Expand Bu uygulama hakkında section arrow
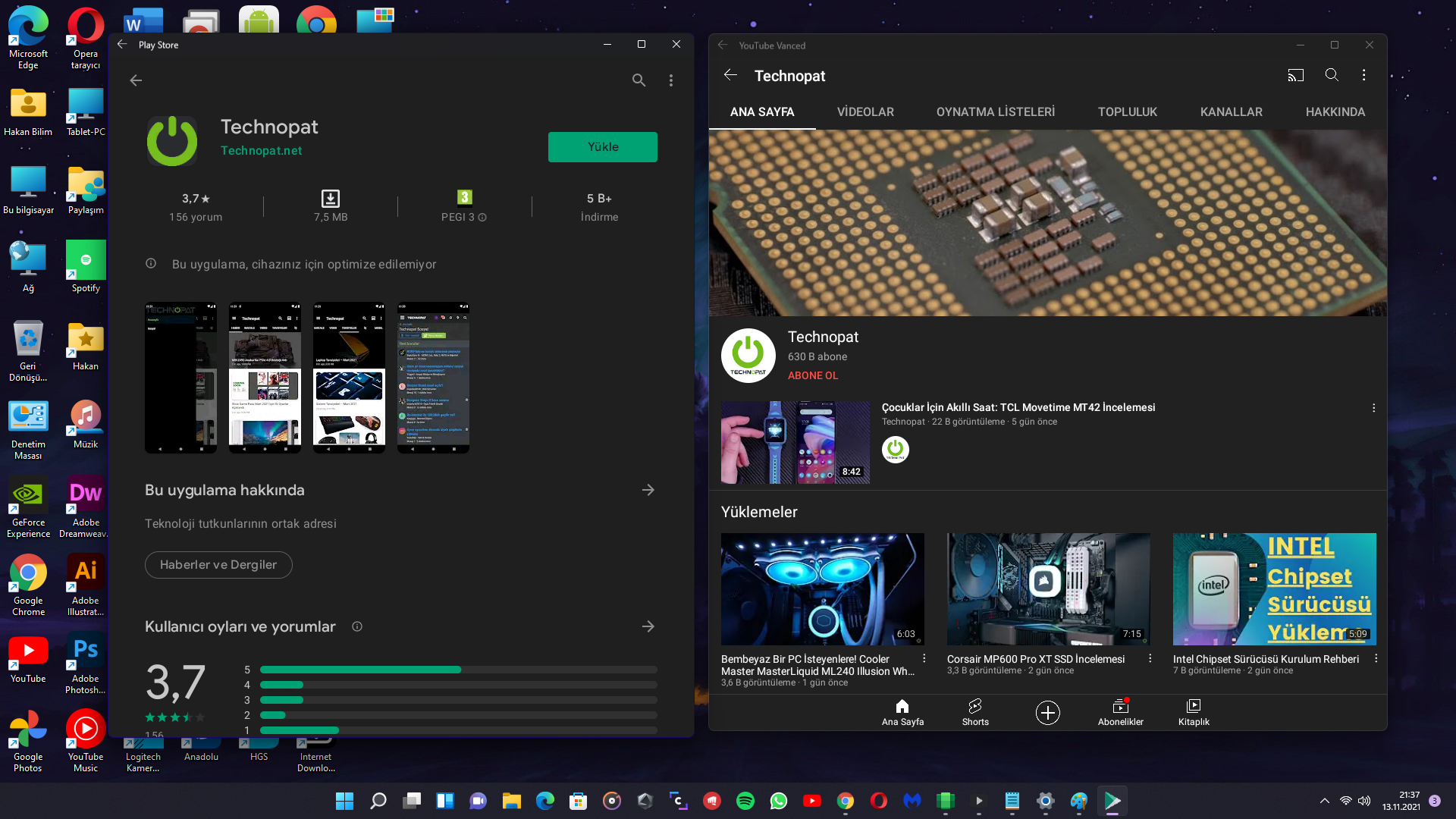 pos(648,490)
